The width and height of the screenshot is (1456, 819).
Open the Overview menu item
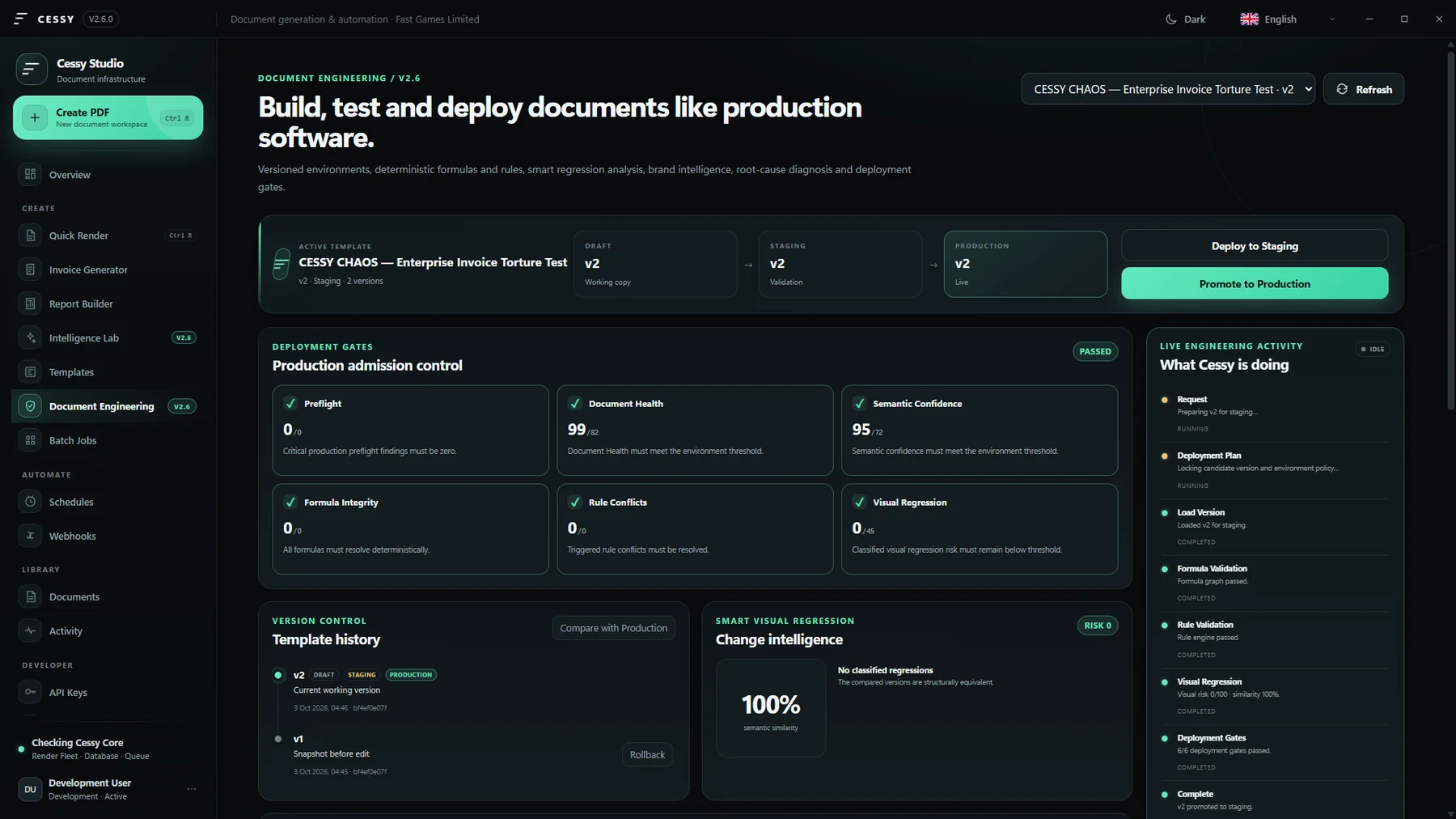click(x=108, y=174)
